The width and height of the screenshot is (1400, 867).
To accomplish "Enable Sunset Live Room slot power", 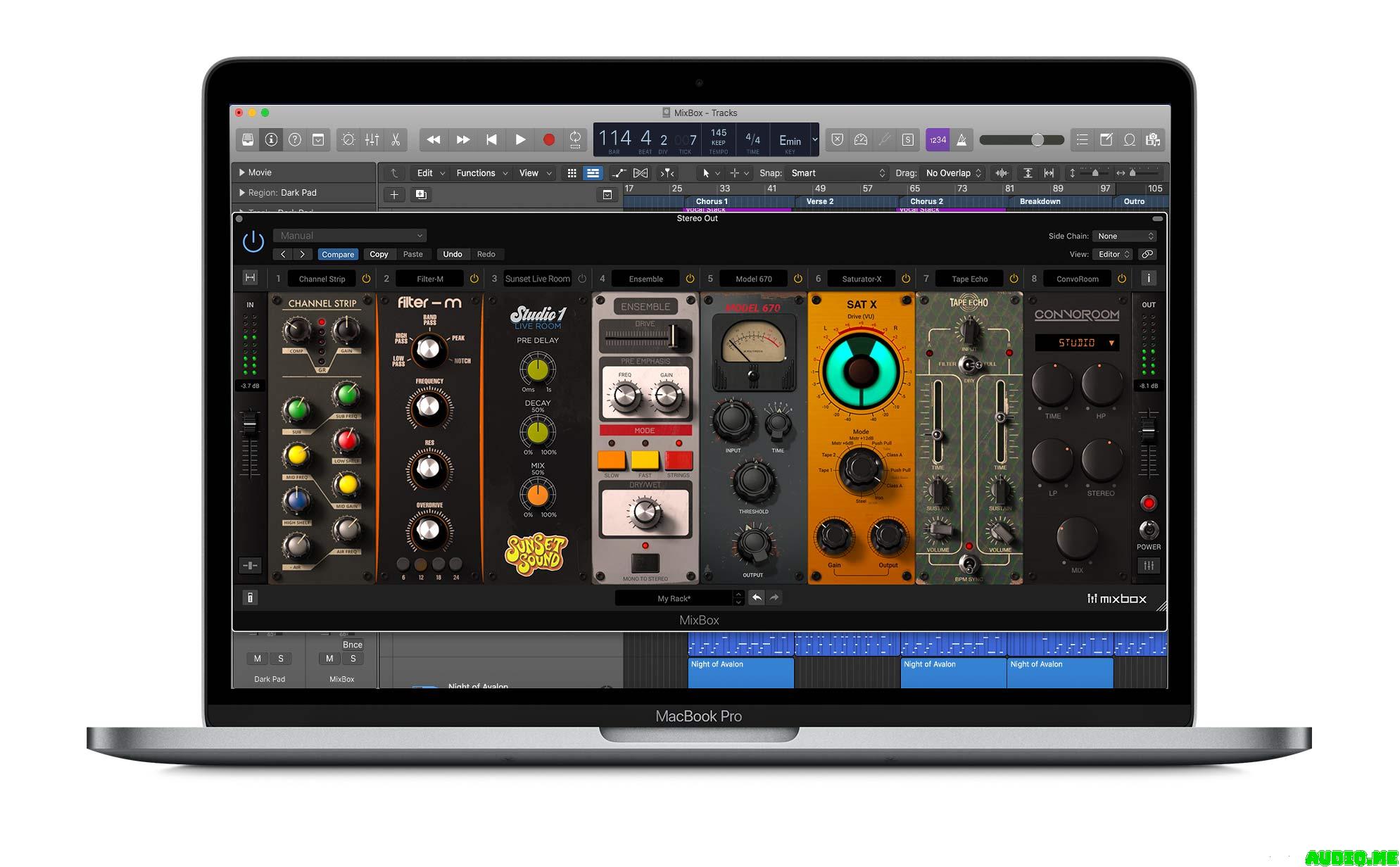I will (x=582, y=279).
